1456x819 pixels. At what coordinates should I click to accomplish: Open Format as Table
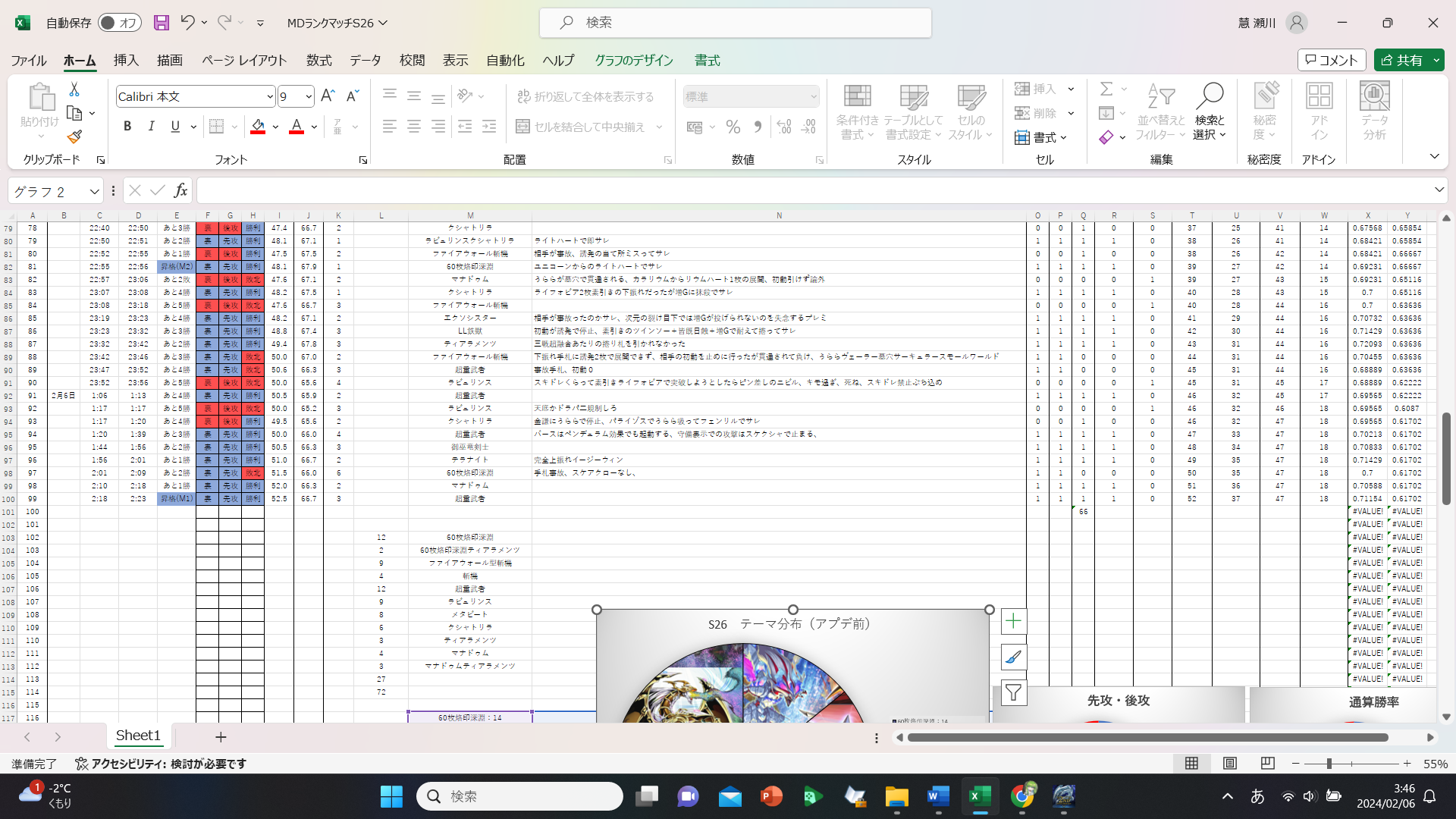(x=913, y=111)
